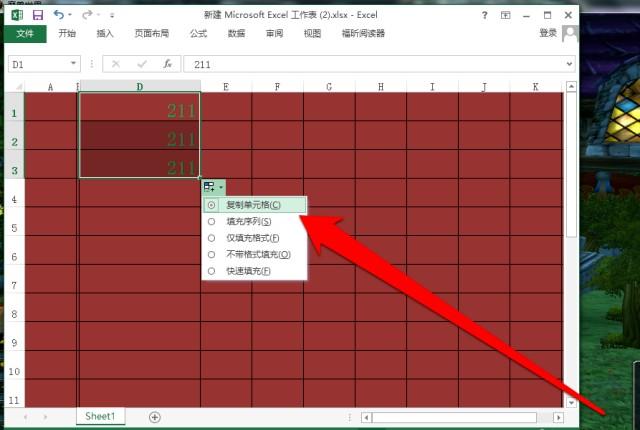Go to previous sheet arrow
This screenshot has height=430, width=640.
pyautogui.click(x=26, y=417)
